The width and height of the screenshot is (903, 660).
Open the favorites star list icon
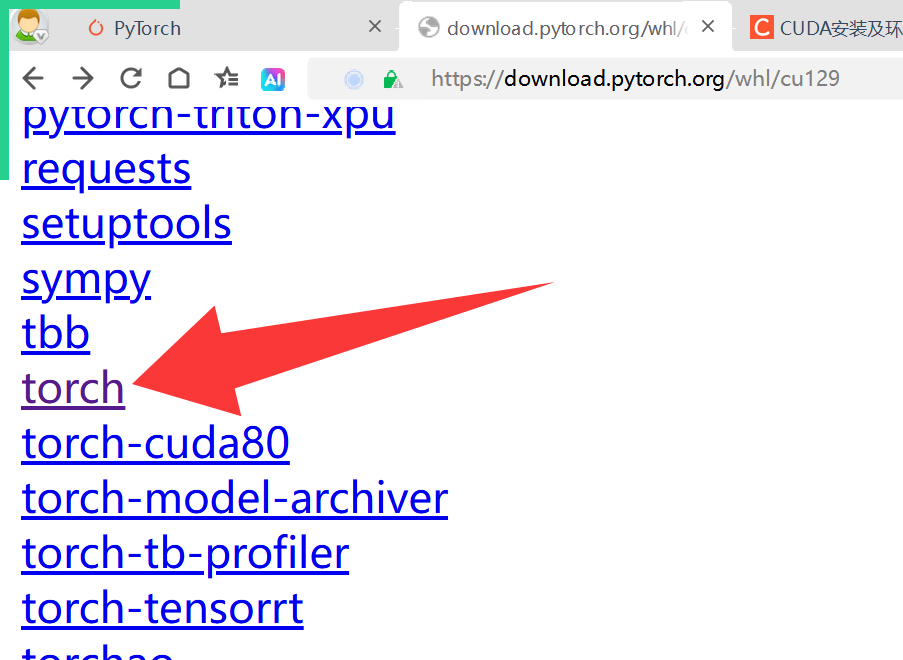point(226,78)
